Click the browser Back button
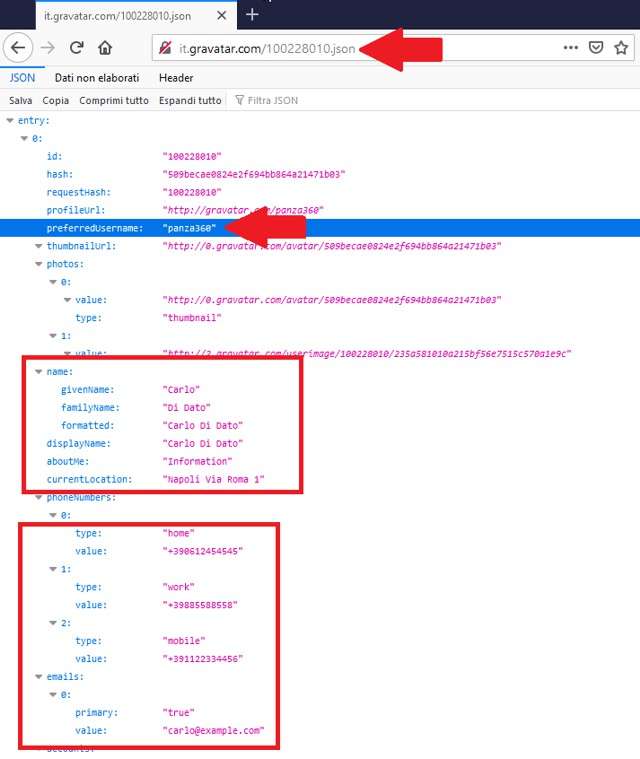Screen dimensions: 640x759 pyautogui.click(x=20, y=48)
